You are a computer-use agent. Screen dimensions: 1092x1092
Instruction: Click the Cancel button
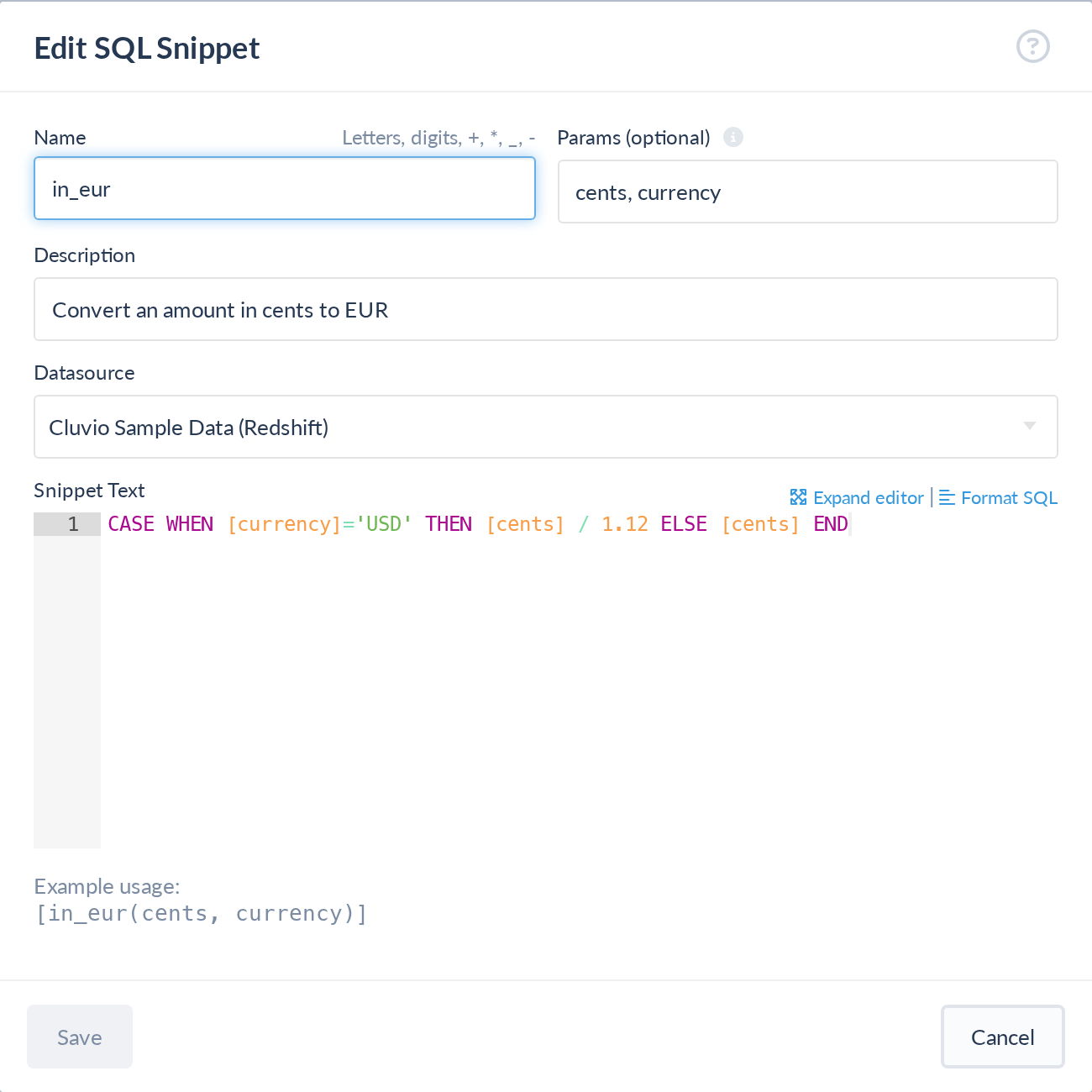(1002, 1037)
